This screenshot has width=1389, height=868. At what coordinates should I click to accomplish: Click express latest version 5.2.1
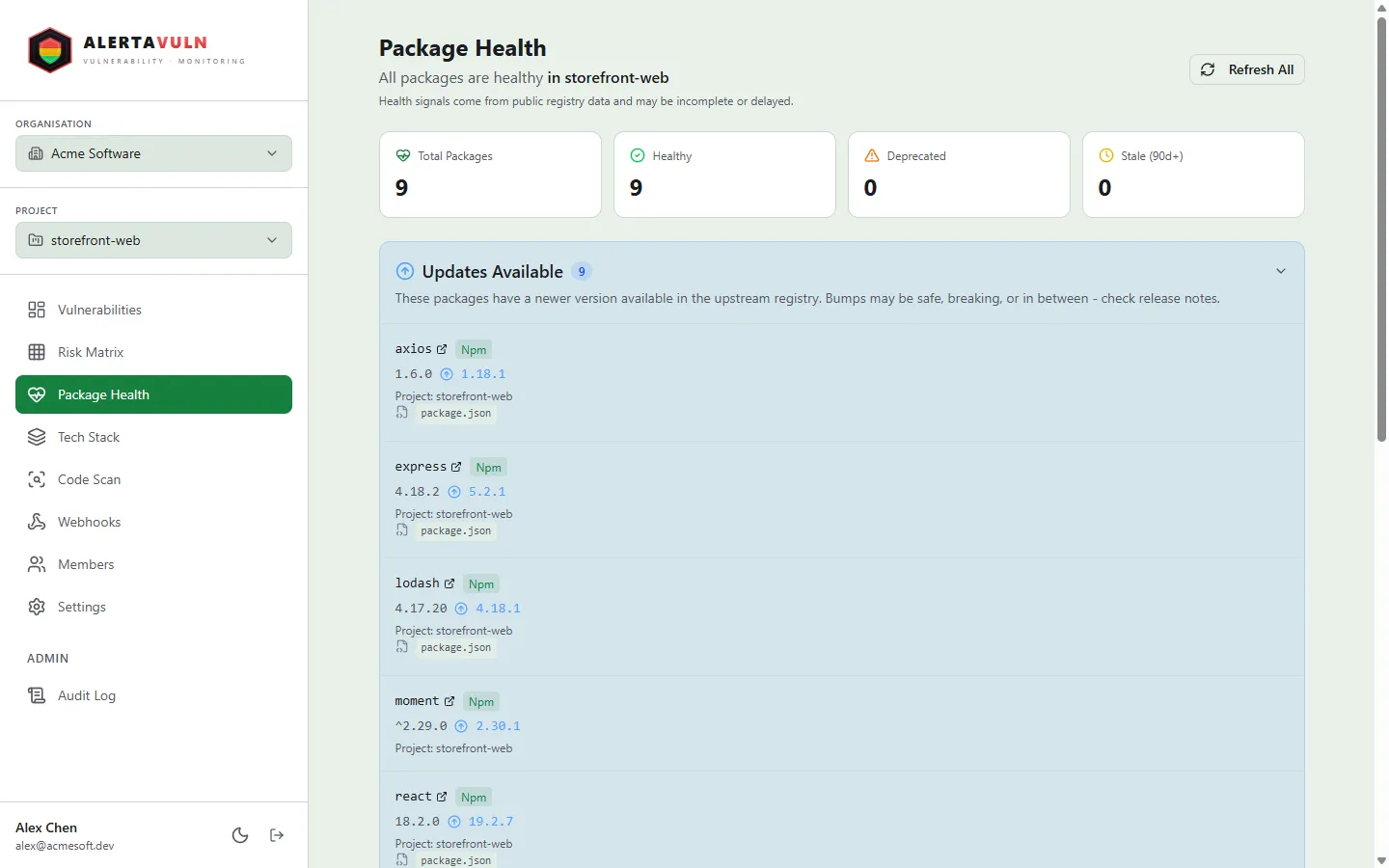click(487, 492)
